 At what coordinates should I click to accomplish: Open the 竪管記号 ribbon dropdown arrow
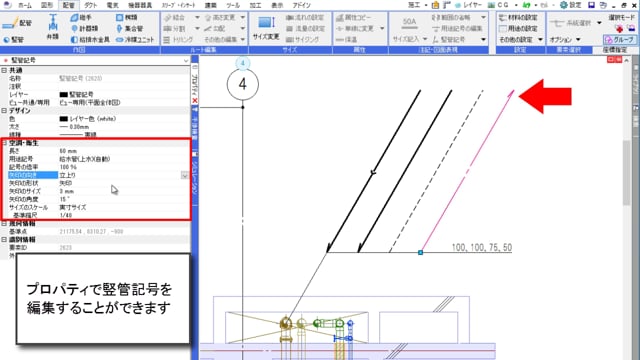point(483,40)
